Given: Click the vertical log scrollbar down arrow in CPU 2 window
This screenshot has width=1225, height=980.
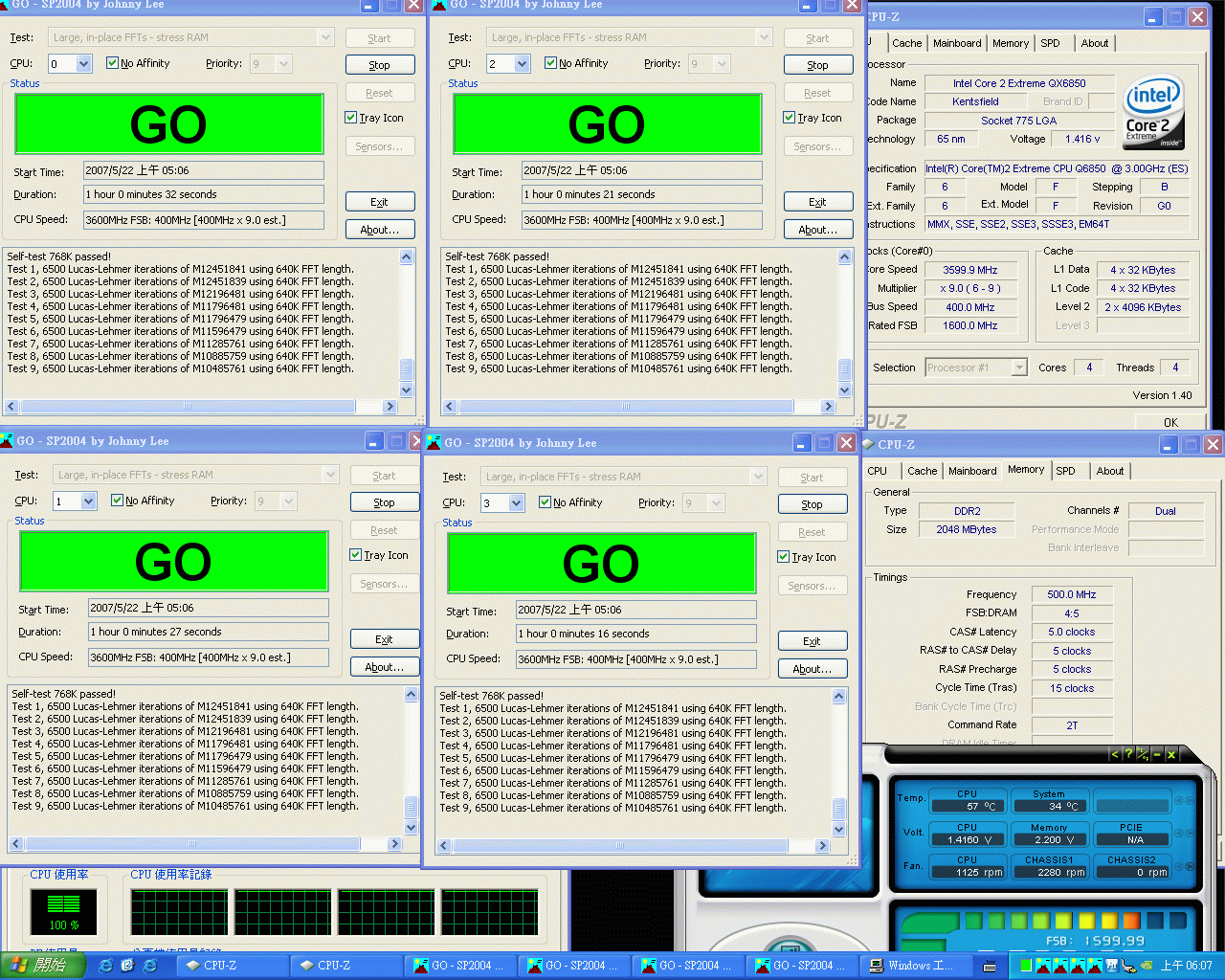Looking at the screenshot, I should tap(845, 390).
